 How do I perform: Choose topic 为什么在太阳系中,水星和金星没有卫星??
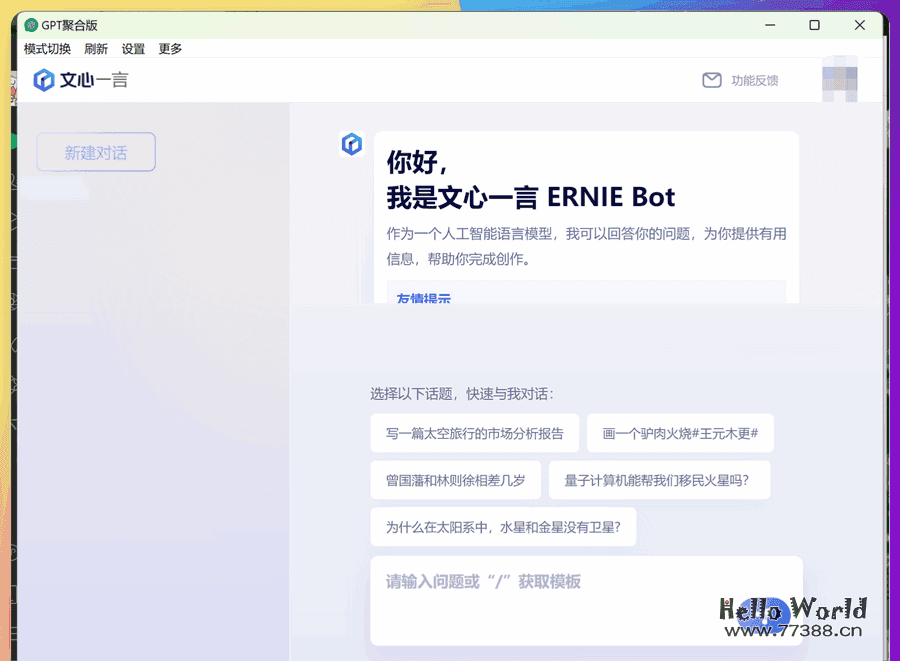503,527
